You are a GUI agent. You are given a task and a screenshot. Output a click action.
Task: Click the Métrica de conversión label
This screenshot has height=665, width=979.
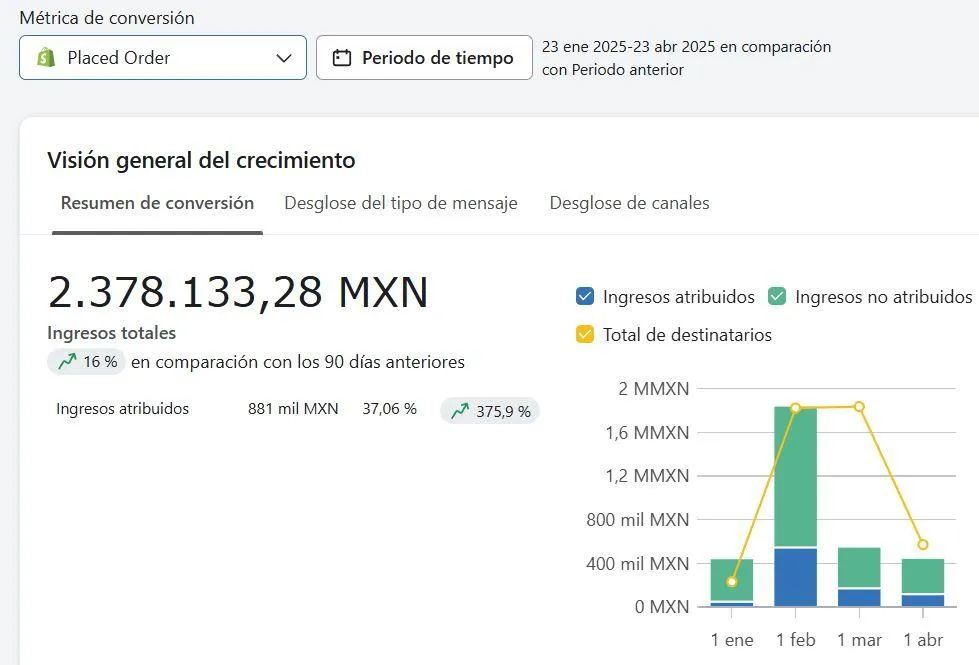tap(107, 17)
